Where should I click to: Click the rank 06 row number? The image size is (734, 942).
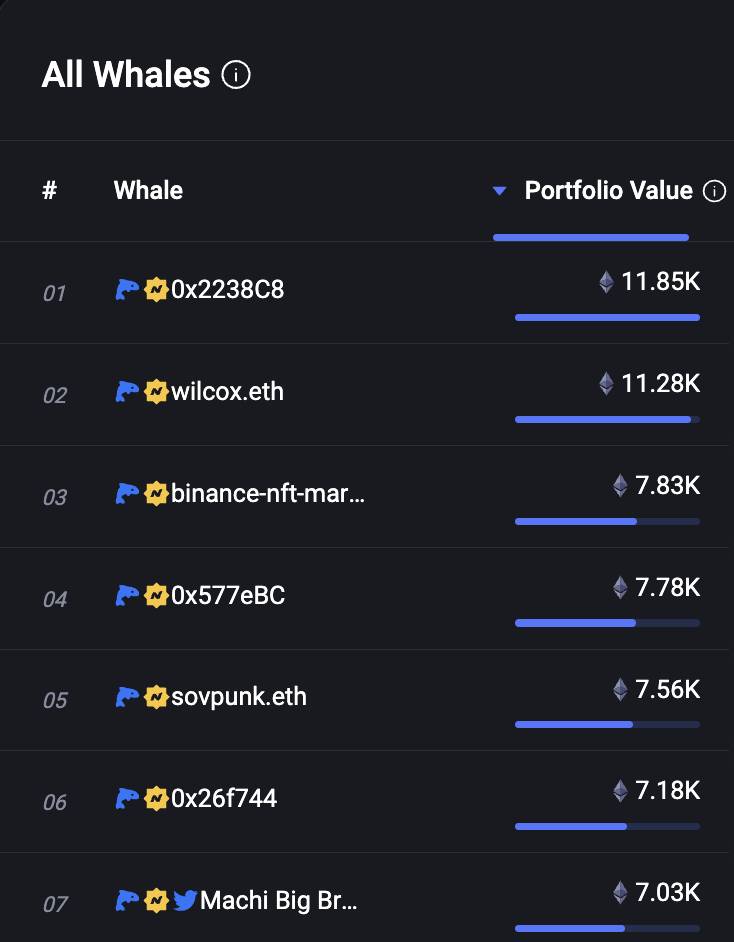55,803
